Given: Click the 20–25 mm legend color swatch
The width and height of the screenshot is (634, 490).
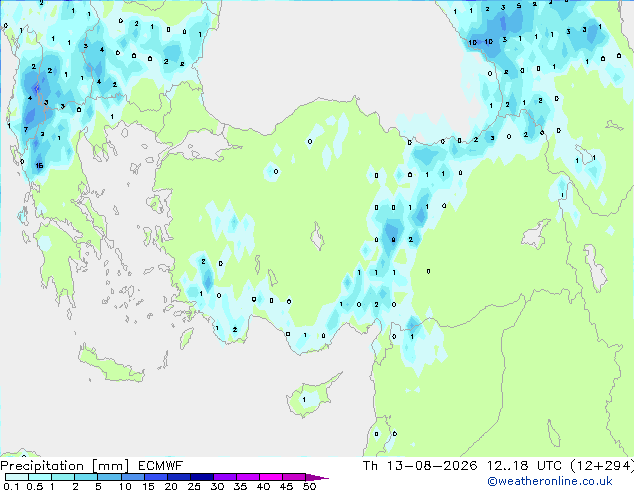Looking at the screenshot, I should (x=178, y=477).
